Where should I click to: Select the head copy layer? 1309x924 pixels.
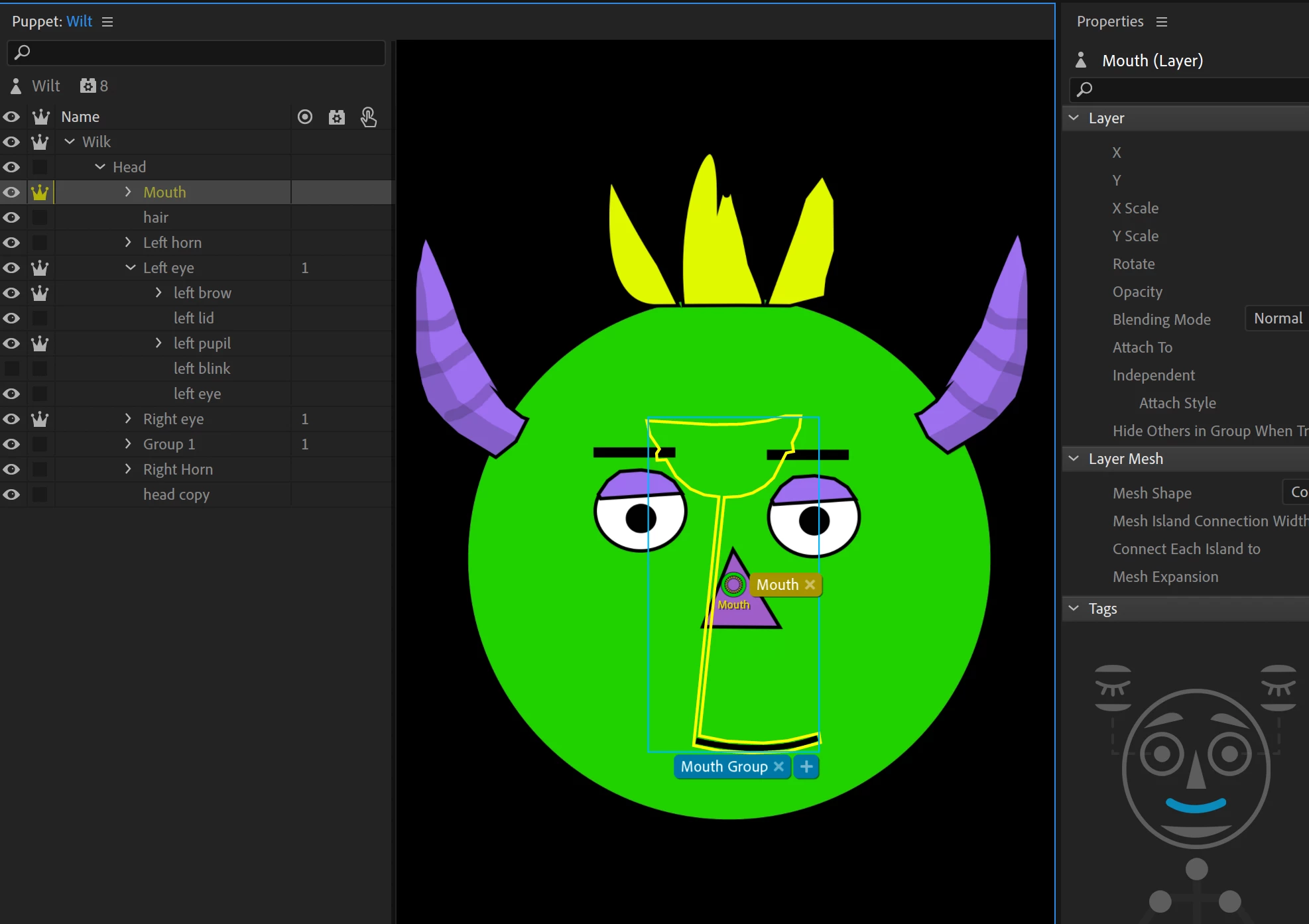pyautogui.click(x=176, y=494)
